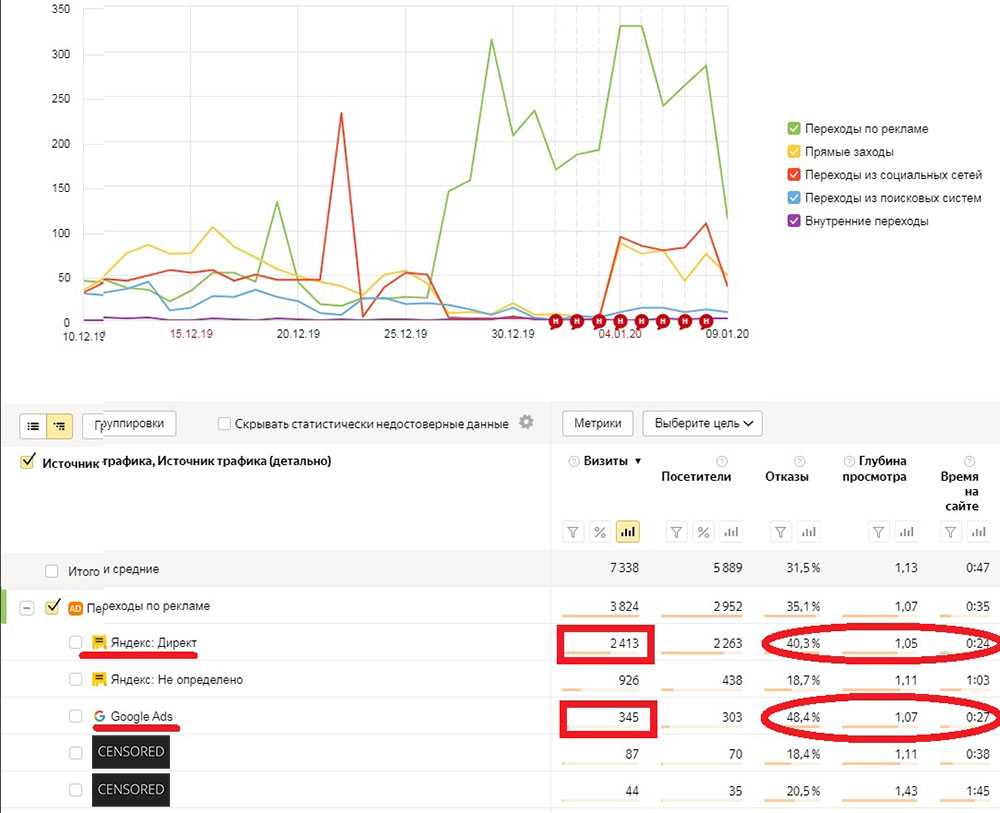The image size is (1000, 813).
Task: Open the Выберите цель dropdown
Action: [702, 423]
